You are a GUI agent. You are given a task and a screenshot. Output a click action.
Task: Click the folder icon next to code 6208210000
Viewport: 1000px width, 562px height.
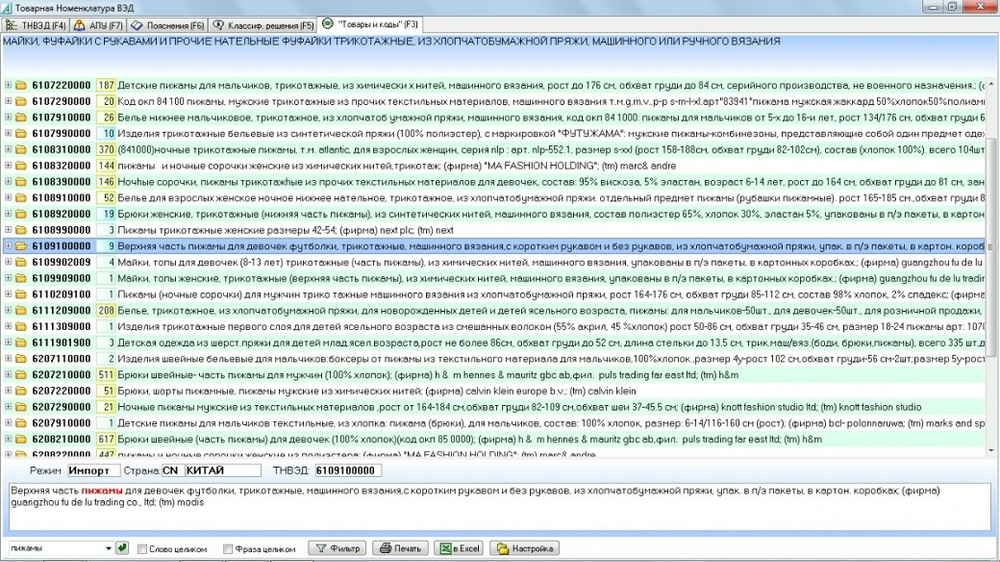pos(21,440)
